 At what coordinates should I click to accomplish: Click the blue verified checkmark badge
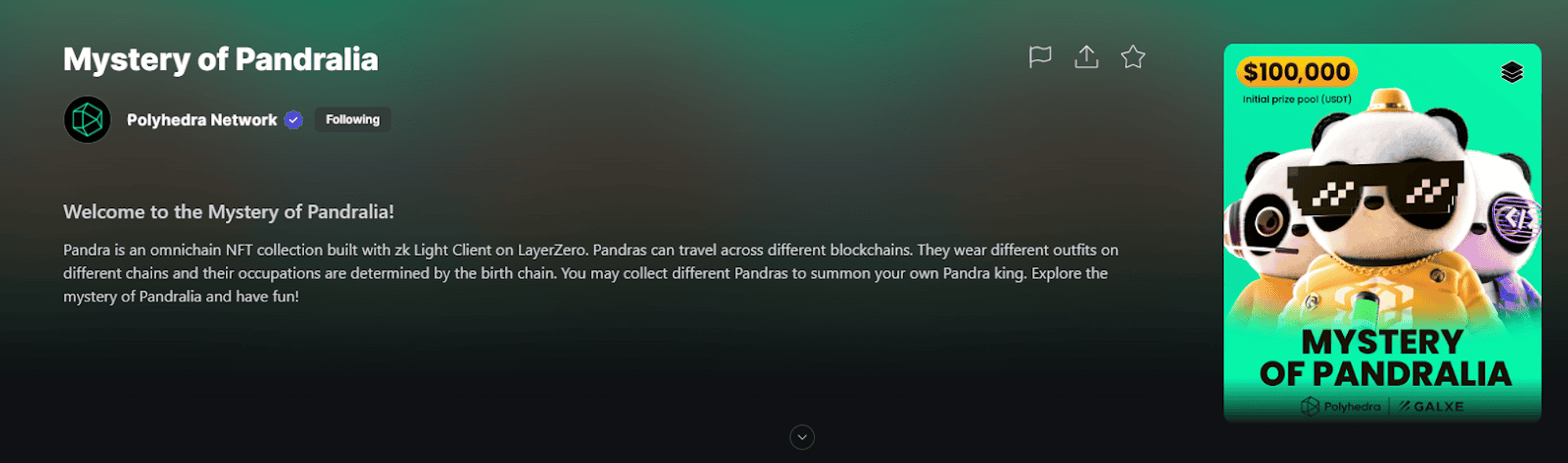pyautogui.click(x=293, y=119)
